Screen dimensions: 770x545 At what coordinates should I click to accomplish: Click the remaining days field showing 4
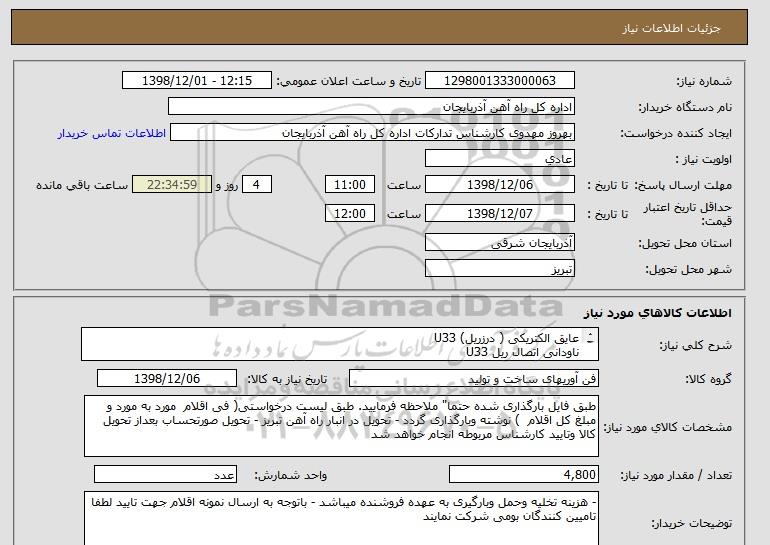[256, 185]
